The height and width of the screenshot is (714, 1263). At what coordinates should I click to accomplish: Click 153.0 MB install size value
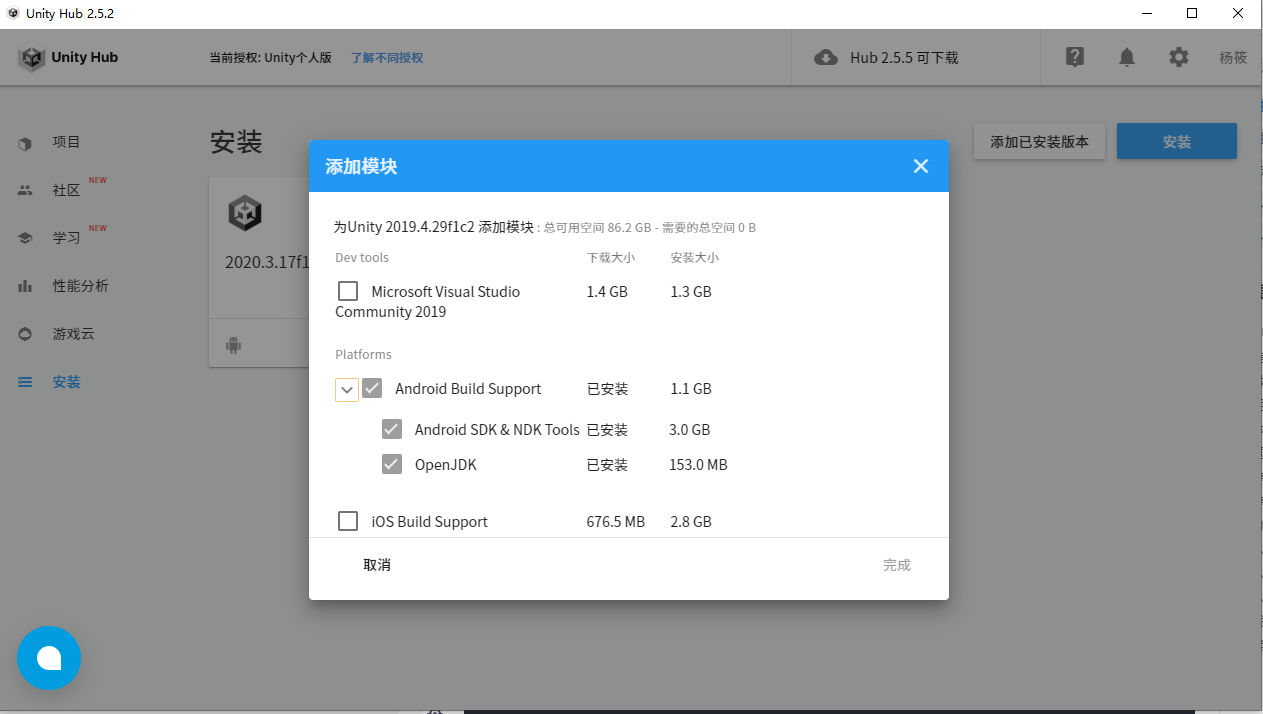coord(698,465)
